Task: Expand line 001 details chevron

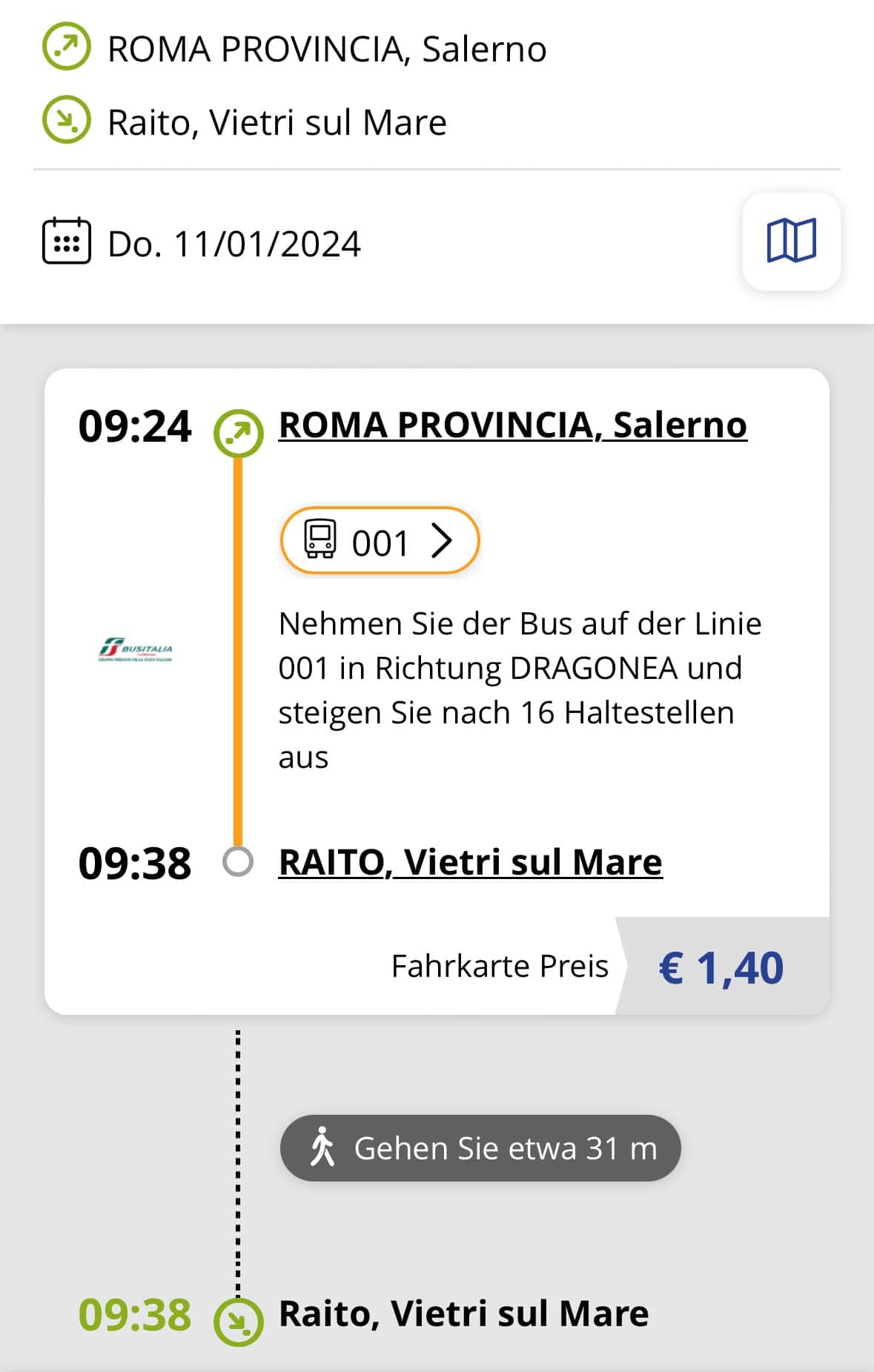Action: tap(442, 540)
